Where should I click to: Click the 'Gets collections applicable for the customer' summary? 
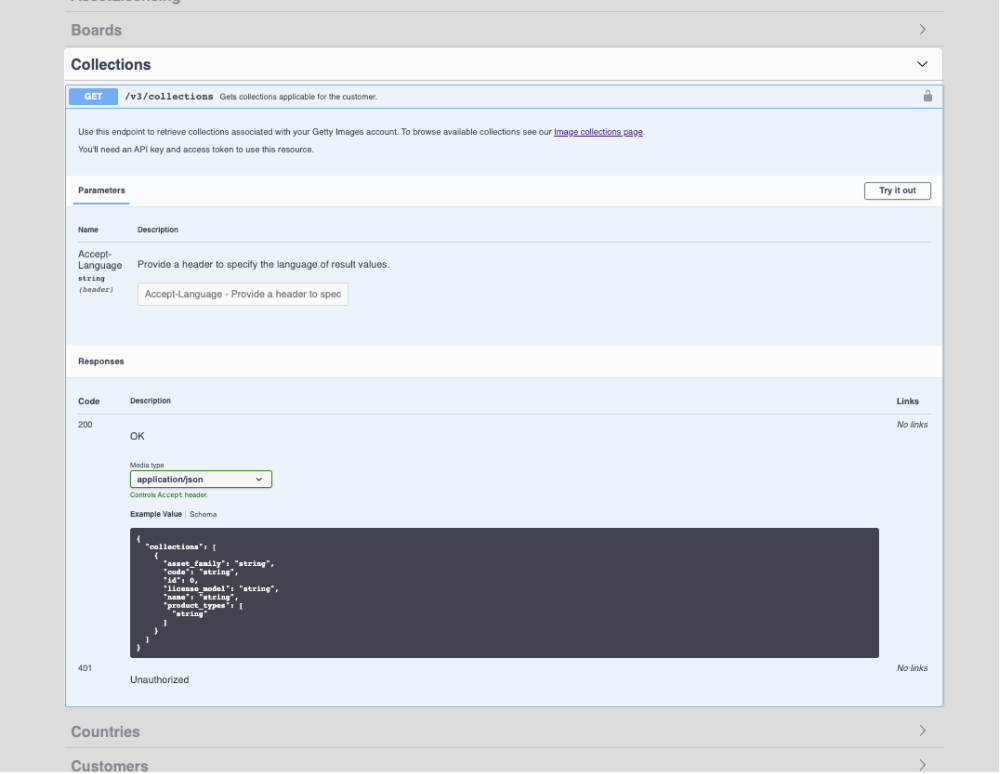pos(298,97)
